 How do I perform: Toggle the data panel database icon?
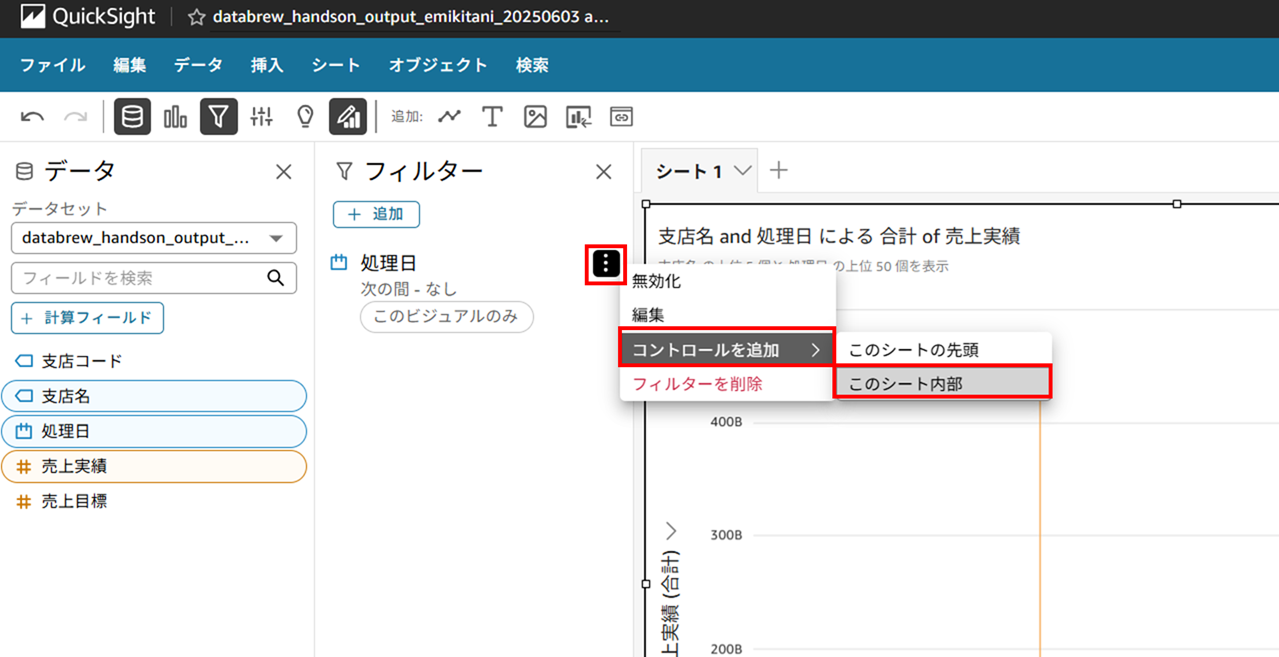pyautogui.click(x=132, y=117)
